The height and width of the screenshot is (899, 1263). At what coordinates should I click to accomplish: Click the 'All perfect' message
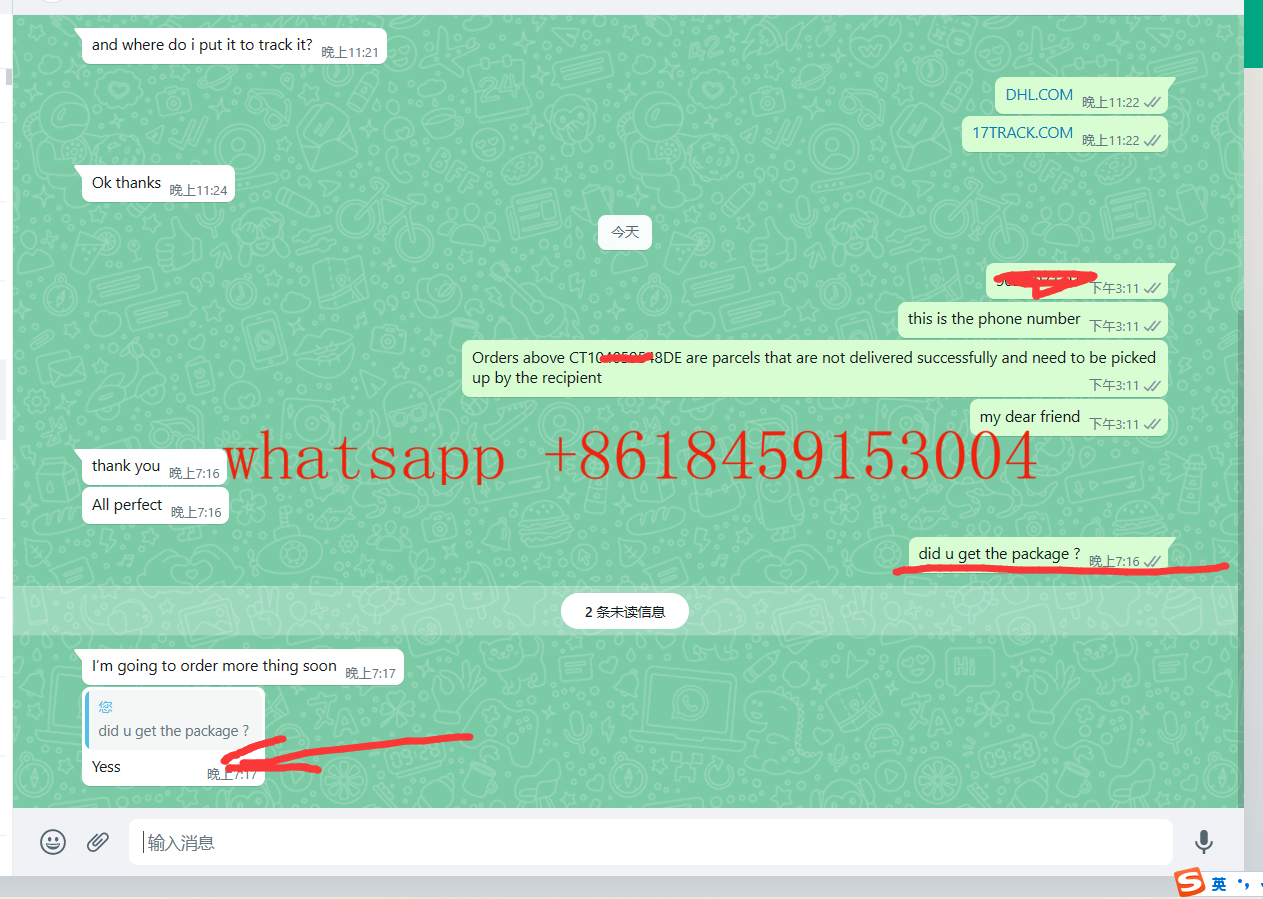click(x=127, y=505)
